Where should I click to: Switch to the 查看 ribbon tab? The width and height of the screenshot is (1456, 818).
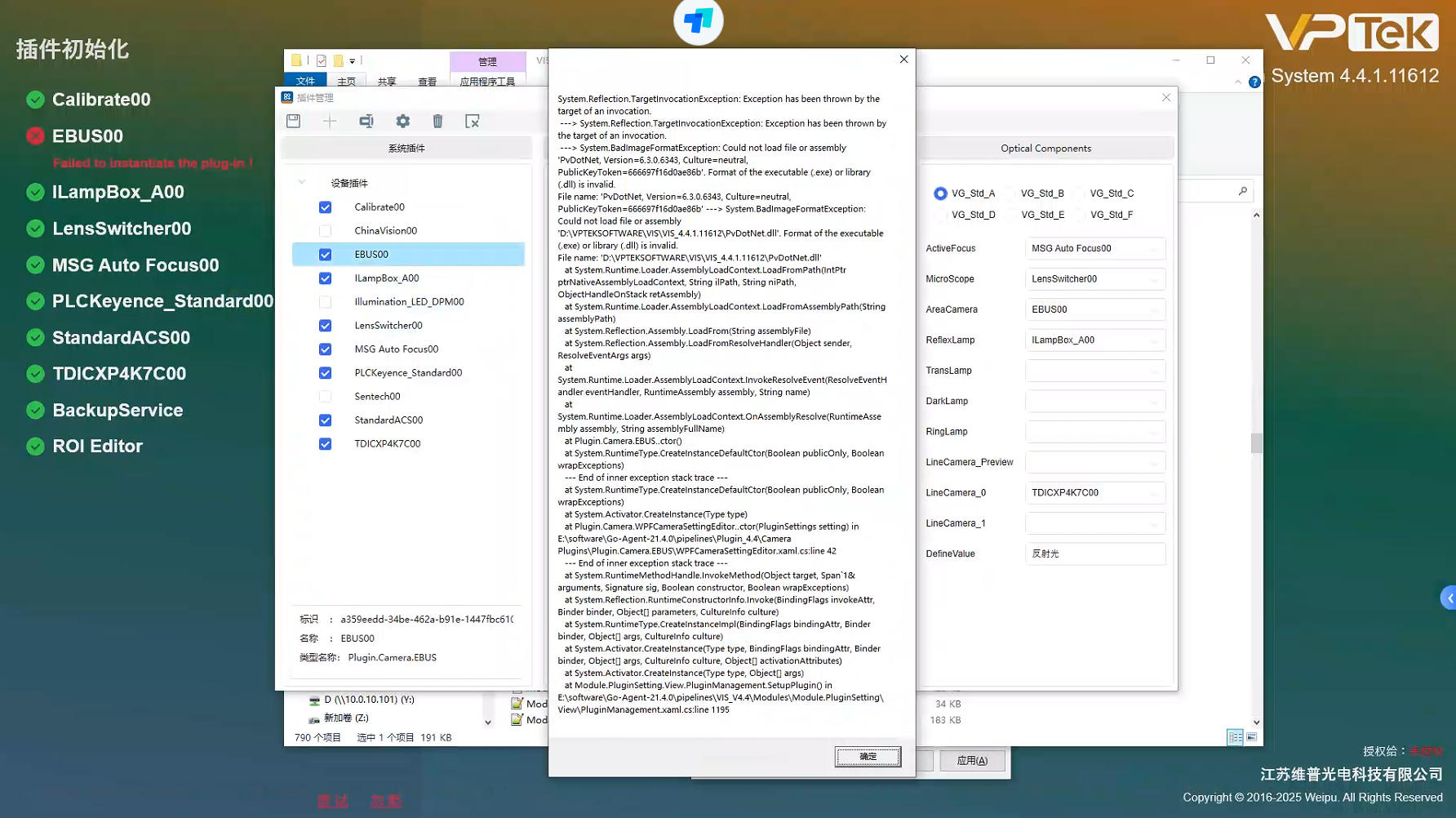click(427, 82)
